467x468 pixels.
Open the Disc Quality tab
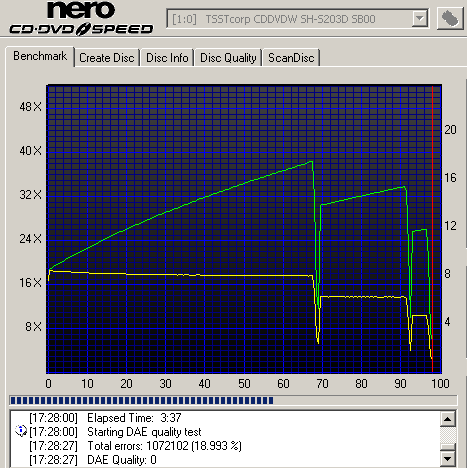coord(228,58)
